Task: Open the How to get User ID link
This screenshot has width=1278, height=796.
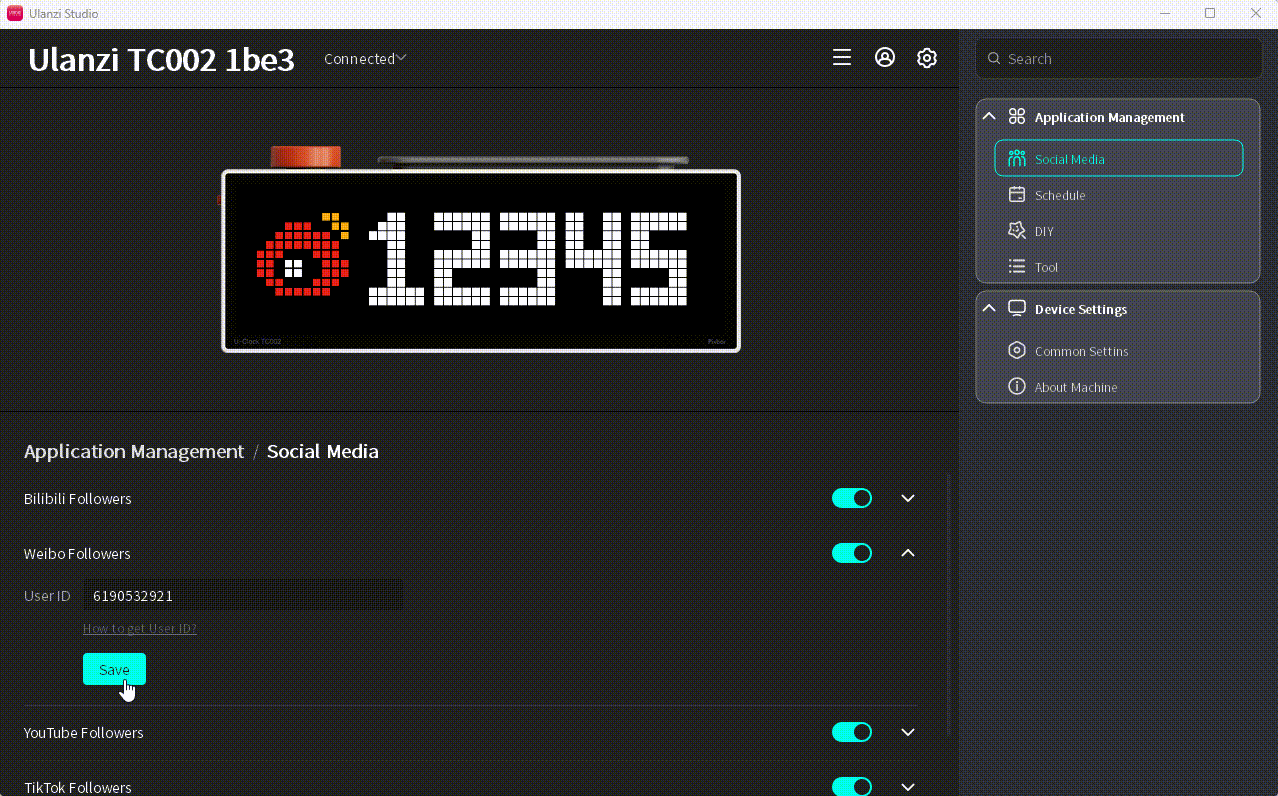Action: point(140,629)
